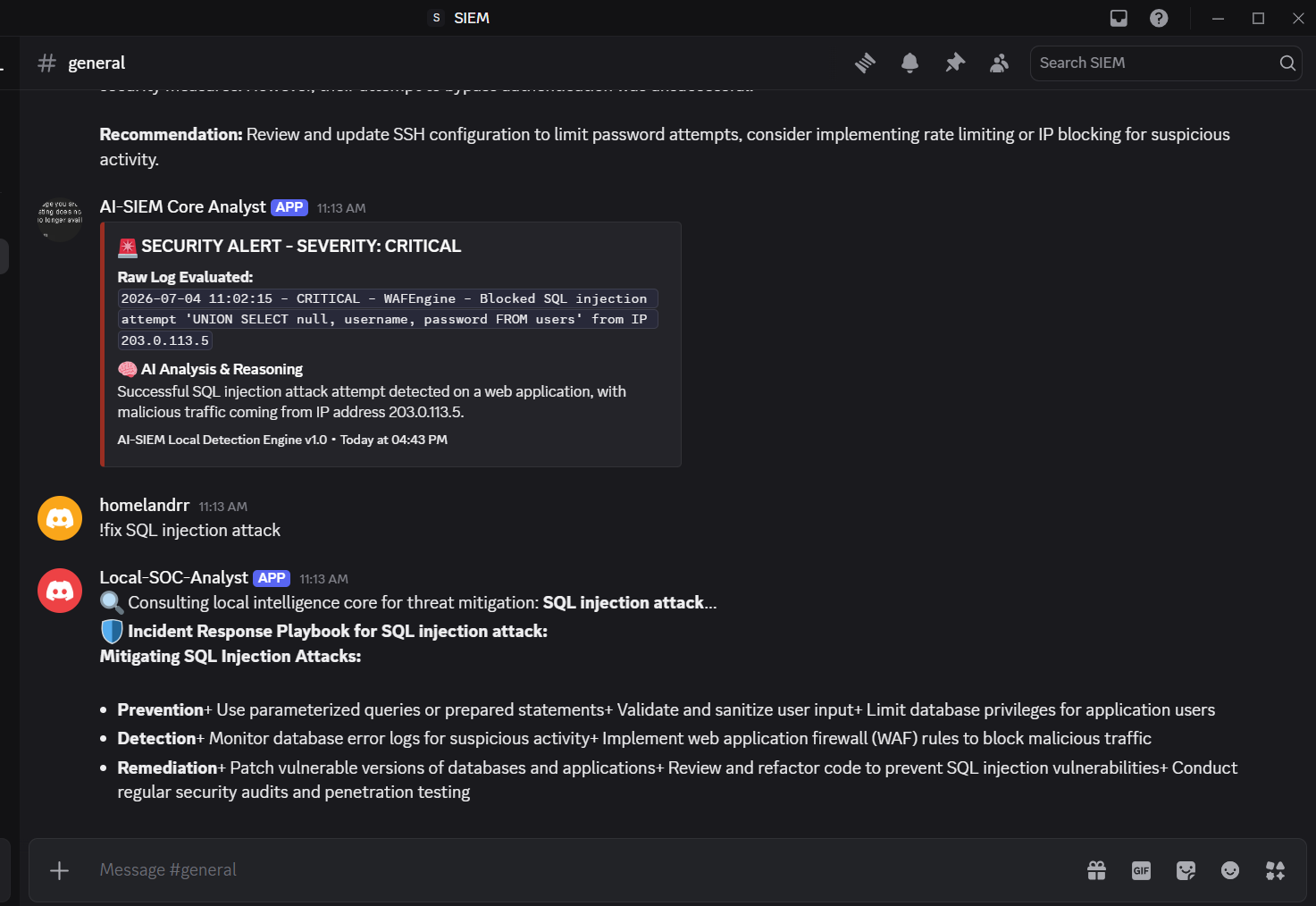Click the hash channel icon

click(x=46, y=63)
